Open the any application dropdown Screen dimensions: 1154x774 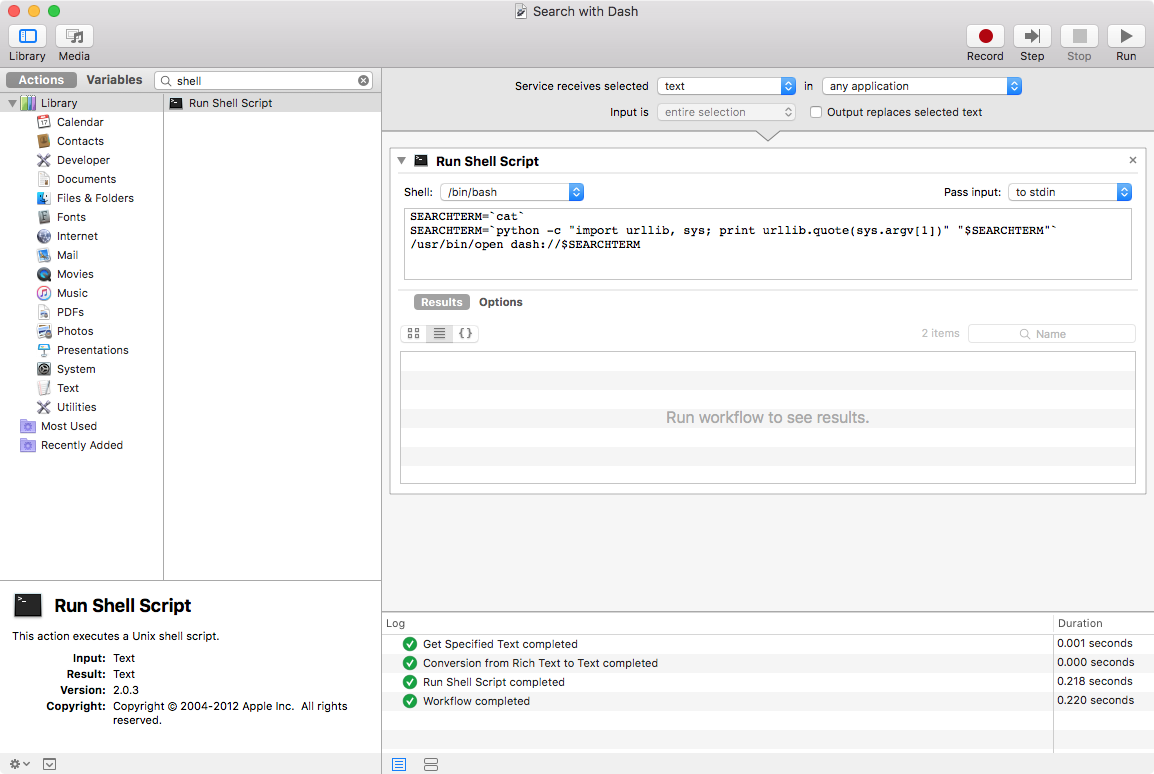[x=921, y=86]
